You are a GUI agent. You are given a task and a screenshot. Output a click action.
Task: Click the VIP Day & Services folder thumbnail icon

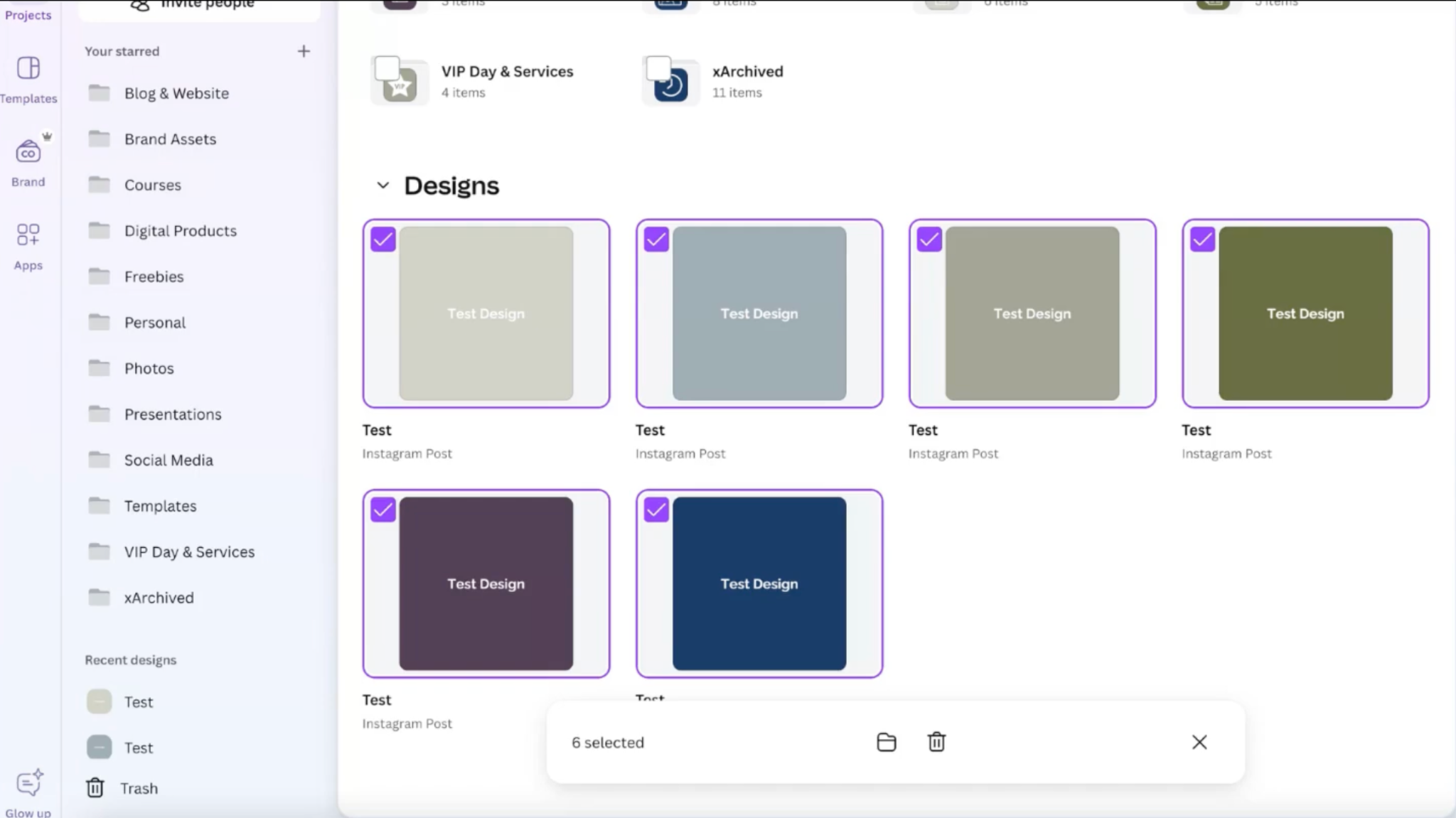click(400, 85)
